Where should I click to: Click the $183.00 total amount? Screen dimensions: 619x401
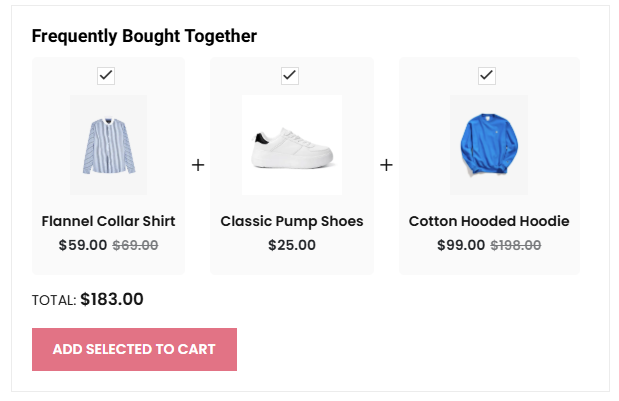tap(112, 299)
